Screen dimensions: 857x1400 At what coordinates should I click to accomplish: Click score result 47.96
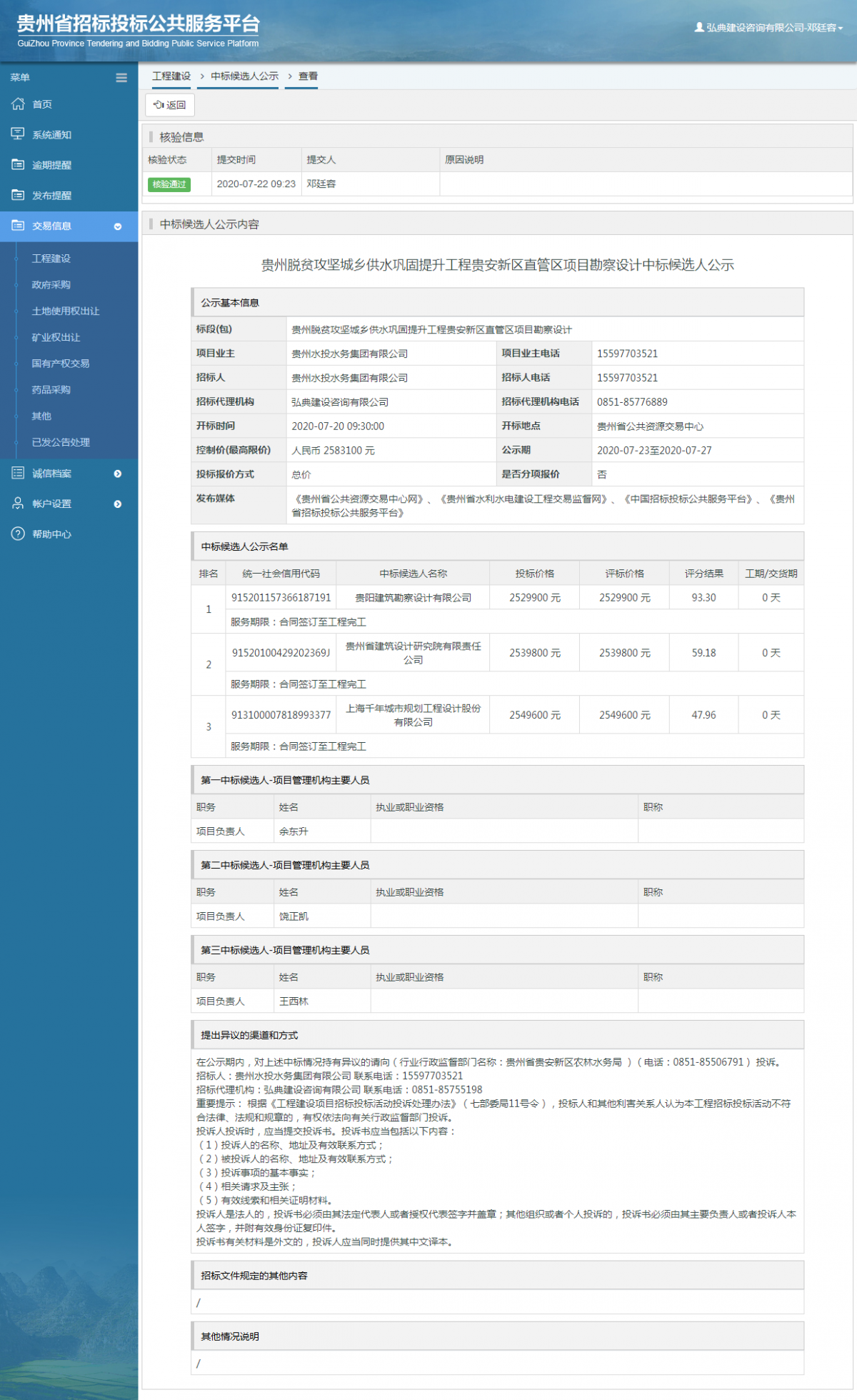click(x=703, y=715)
